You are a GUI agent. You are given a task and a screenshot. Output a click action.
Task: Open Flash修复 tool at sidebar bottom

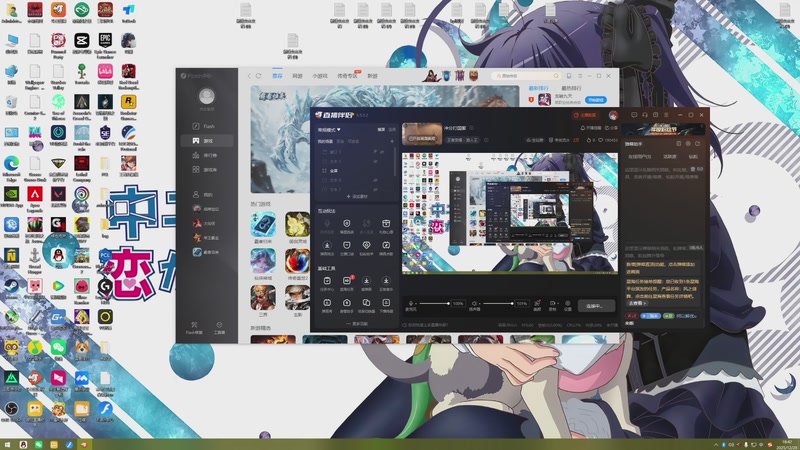[x=194, y=328]
